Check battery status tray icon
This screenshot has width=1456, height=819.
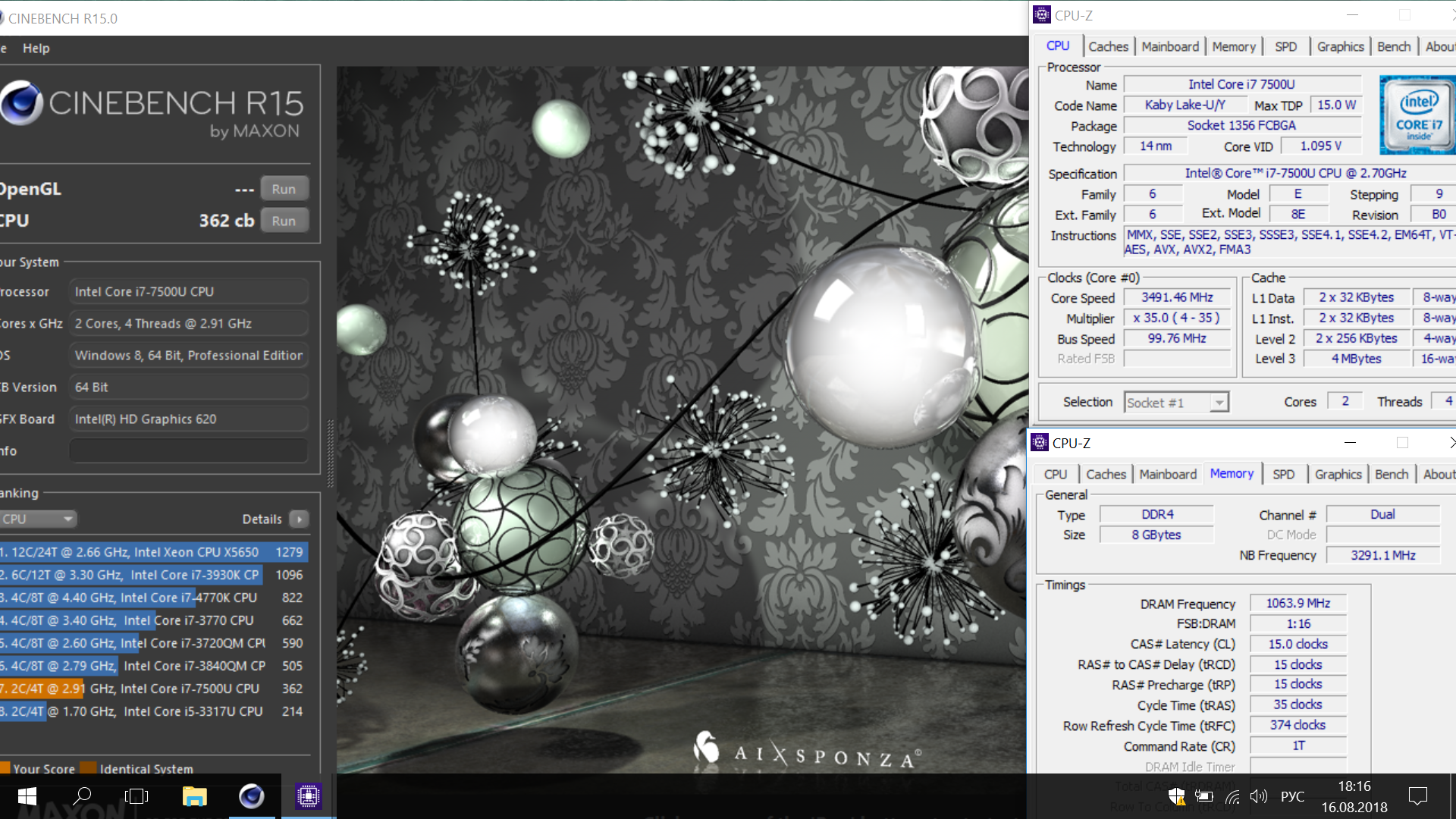coord(1204,796)
